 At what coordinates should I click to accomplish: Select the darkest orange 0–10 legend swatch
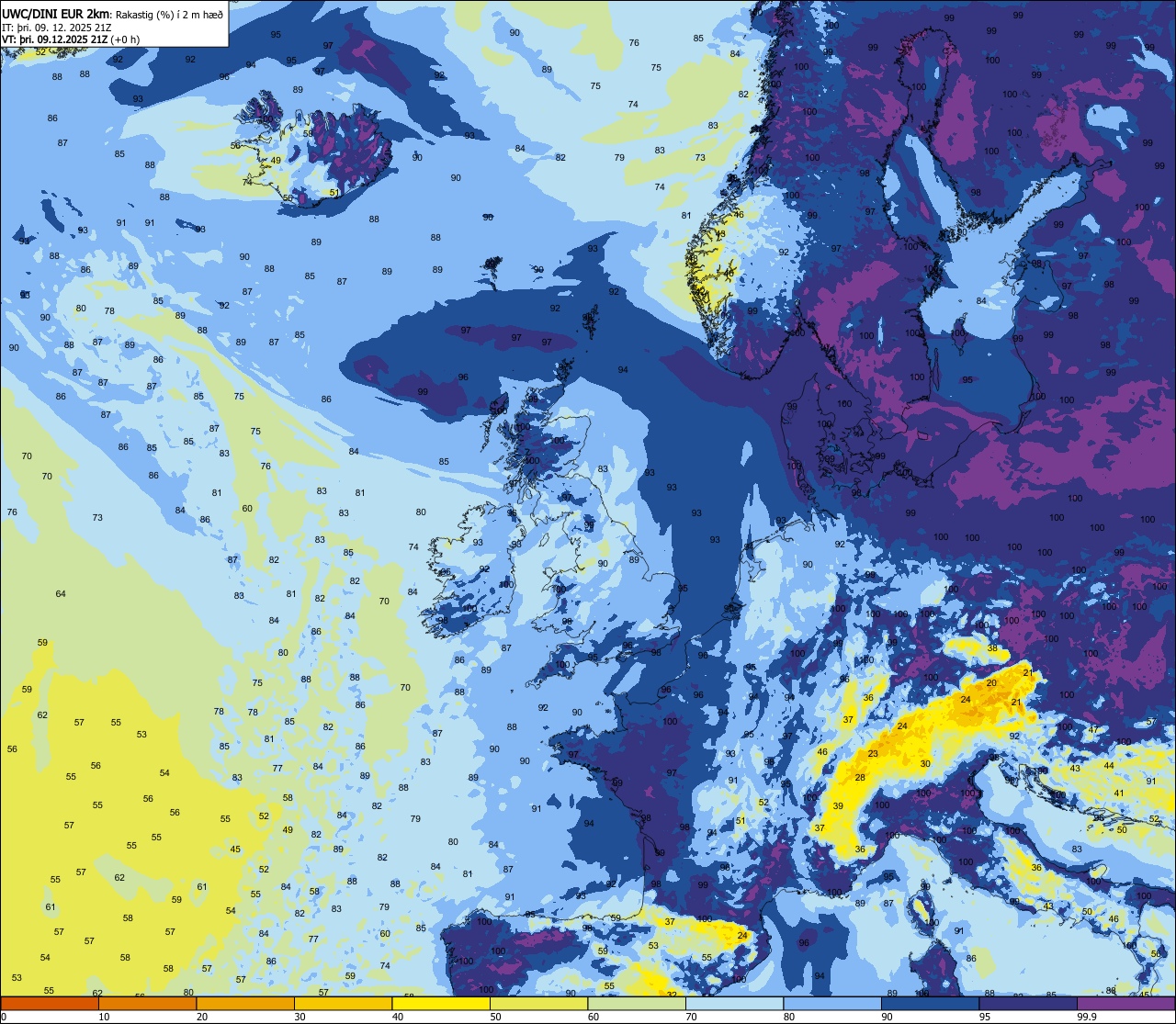pyautogui.click(x=50, y=1003)
